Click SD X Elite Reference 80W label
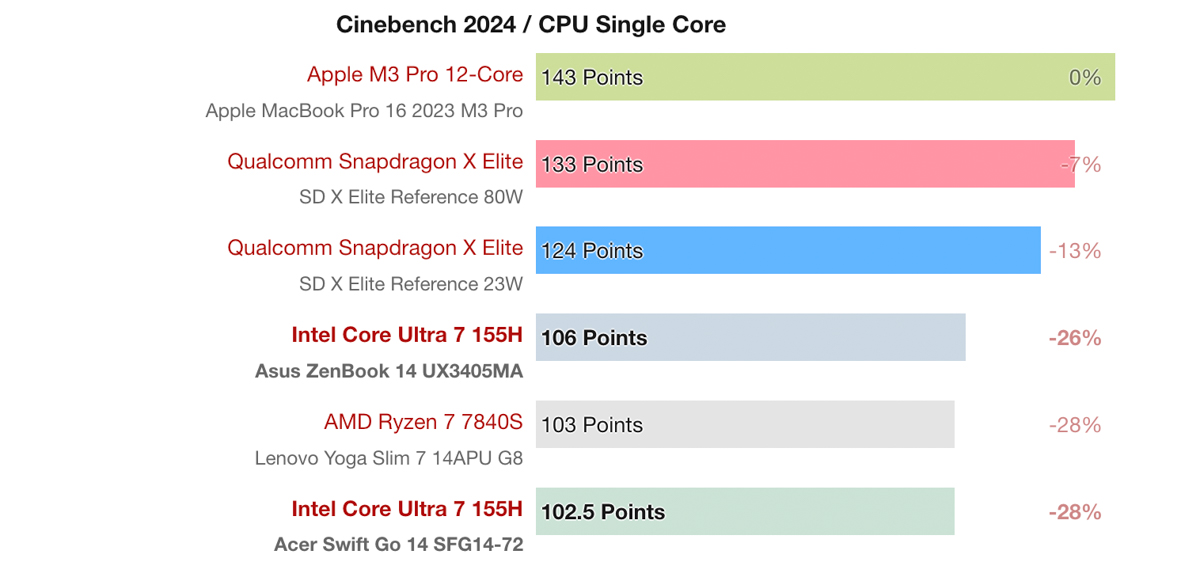 (411, 198)
